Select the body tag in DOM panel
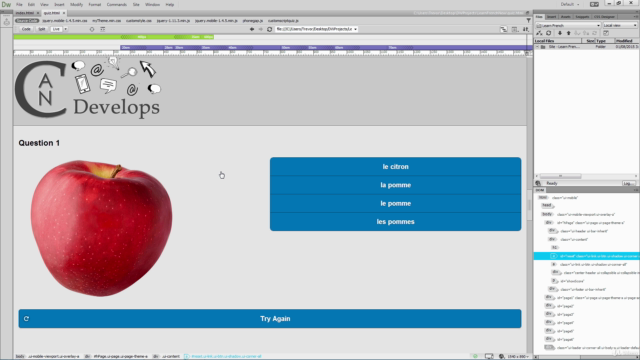Image resolution: width=640 pixels, height=360 pixels. tap(547, 214)
